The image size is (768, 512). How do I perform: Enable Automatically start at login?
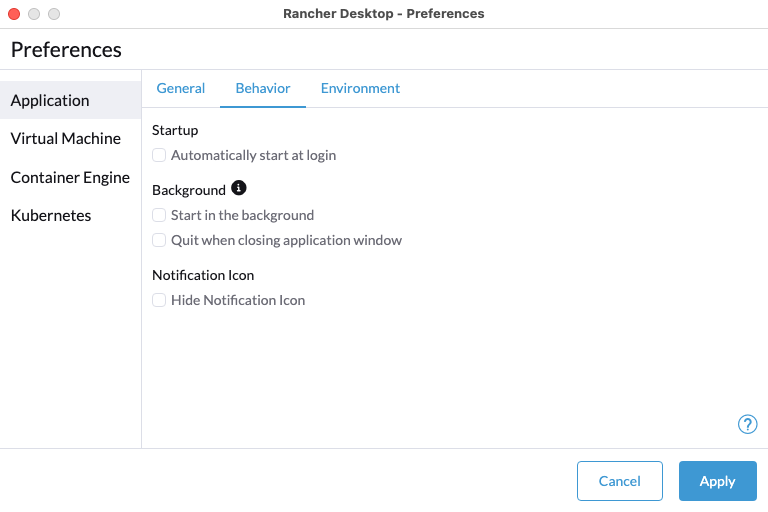159,155
